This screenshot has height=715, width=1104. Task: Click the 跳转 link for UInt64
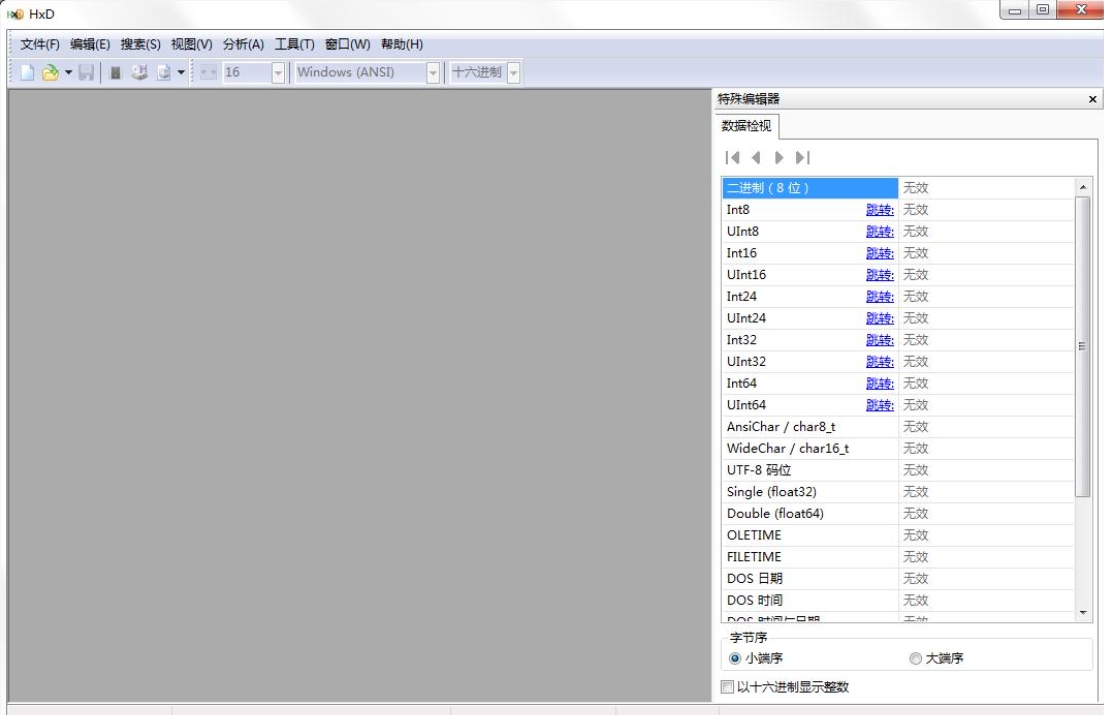pos(879,405)
